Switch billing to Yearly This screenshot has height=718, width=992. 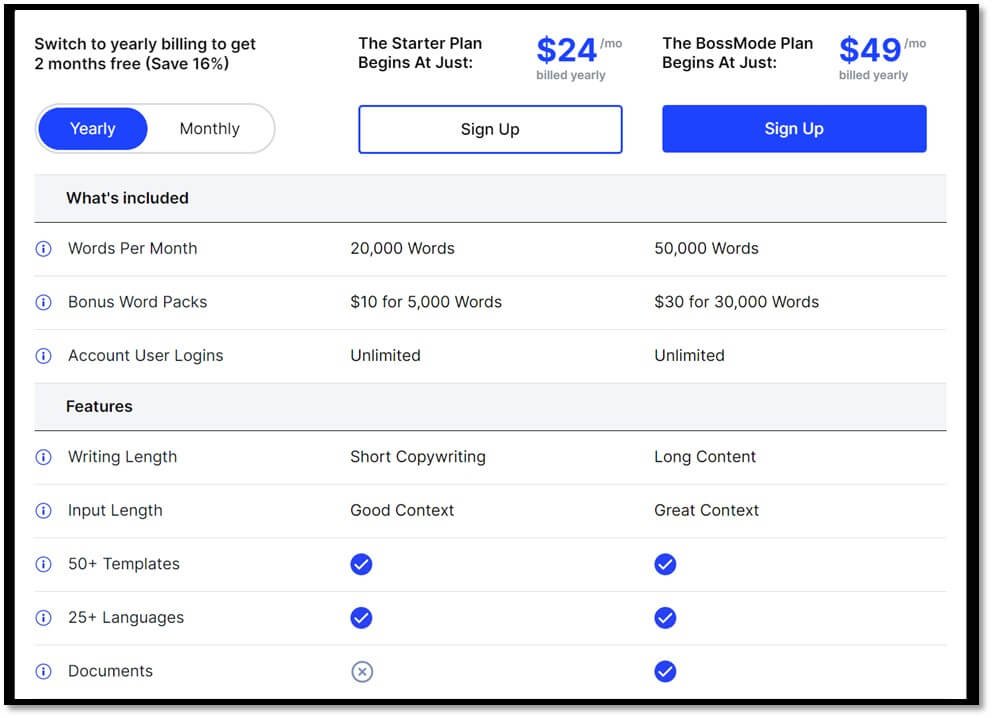coord(92,129)
